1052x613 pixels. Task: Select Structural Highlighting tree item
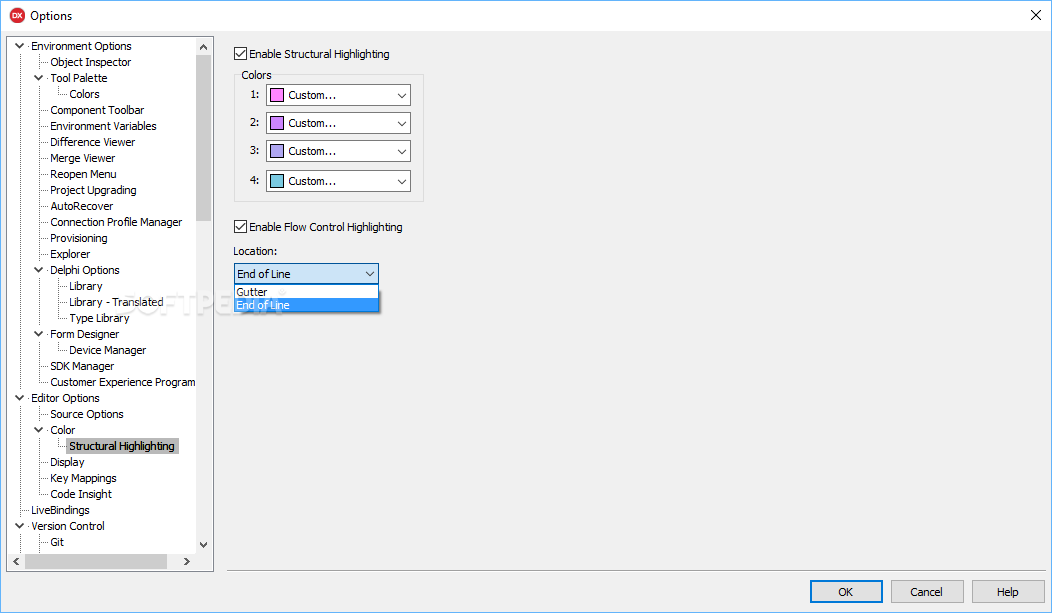pos(122,446)
